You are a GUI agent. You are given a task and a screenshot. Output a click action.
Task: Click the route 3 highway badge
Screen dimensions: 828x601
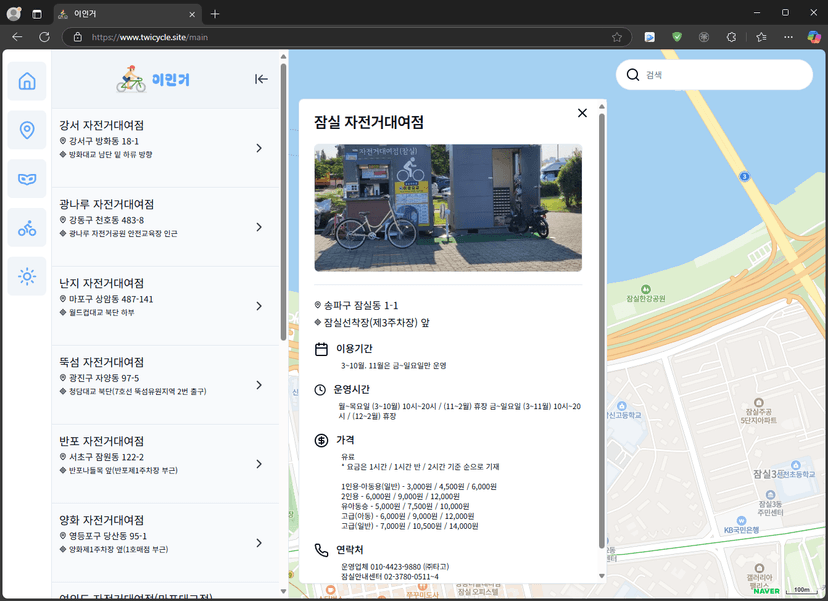(x=744, y=176)
